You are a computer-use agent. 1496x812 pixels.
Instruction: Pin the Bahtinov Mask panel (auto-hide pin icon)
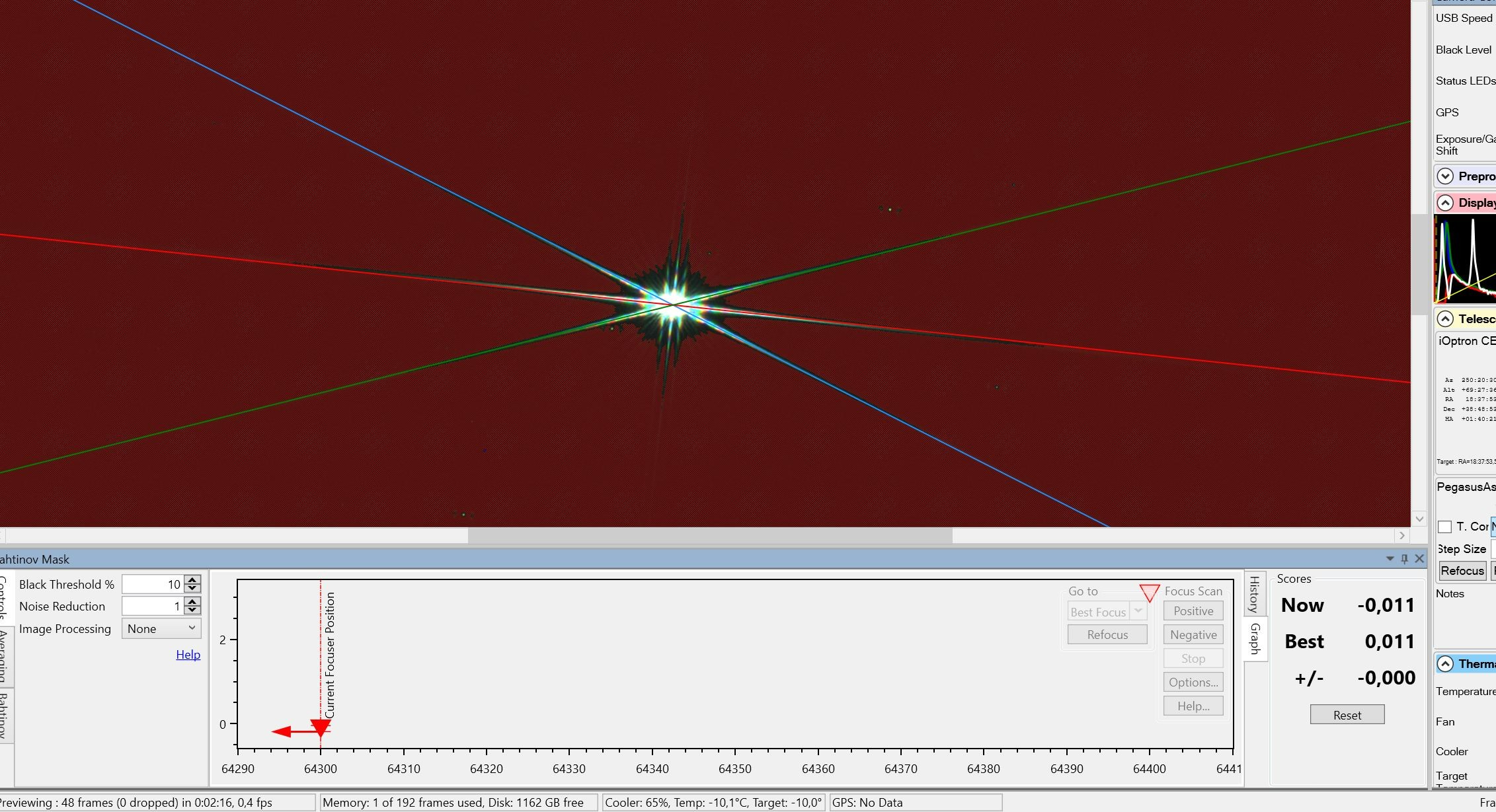tap(1405, 559)
